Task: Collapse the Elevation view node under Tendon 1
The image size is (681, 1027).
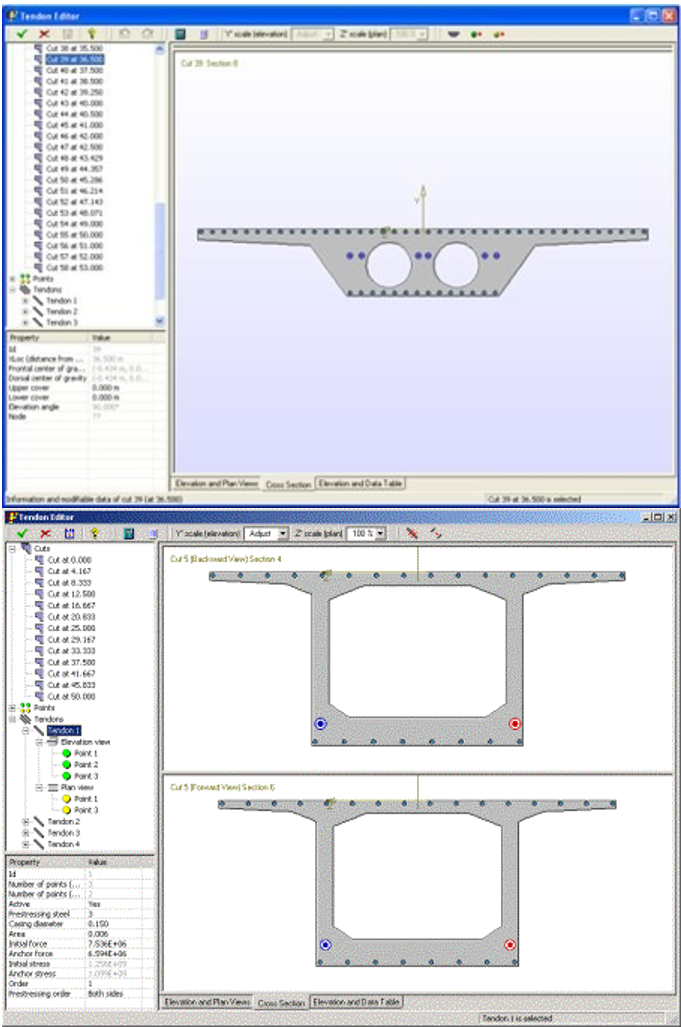Action: pyautogui.click(x=39, y=742)
